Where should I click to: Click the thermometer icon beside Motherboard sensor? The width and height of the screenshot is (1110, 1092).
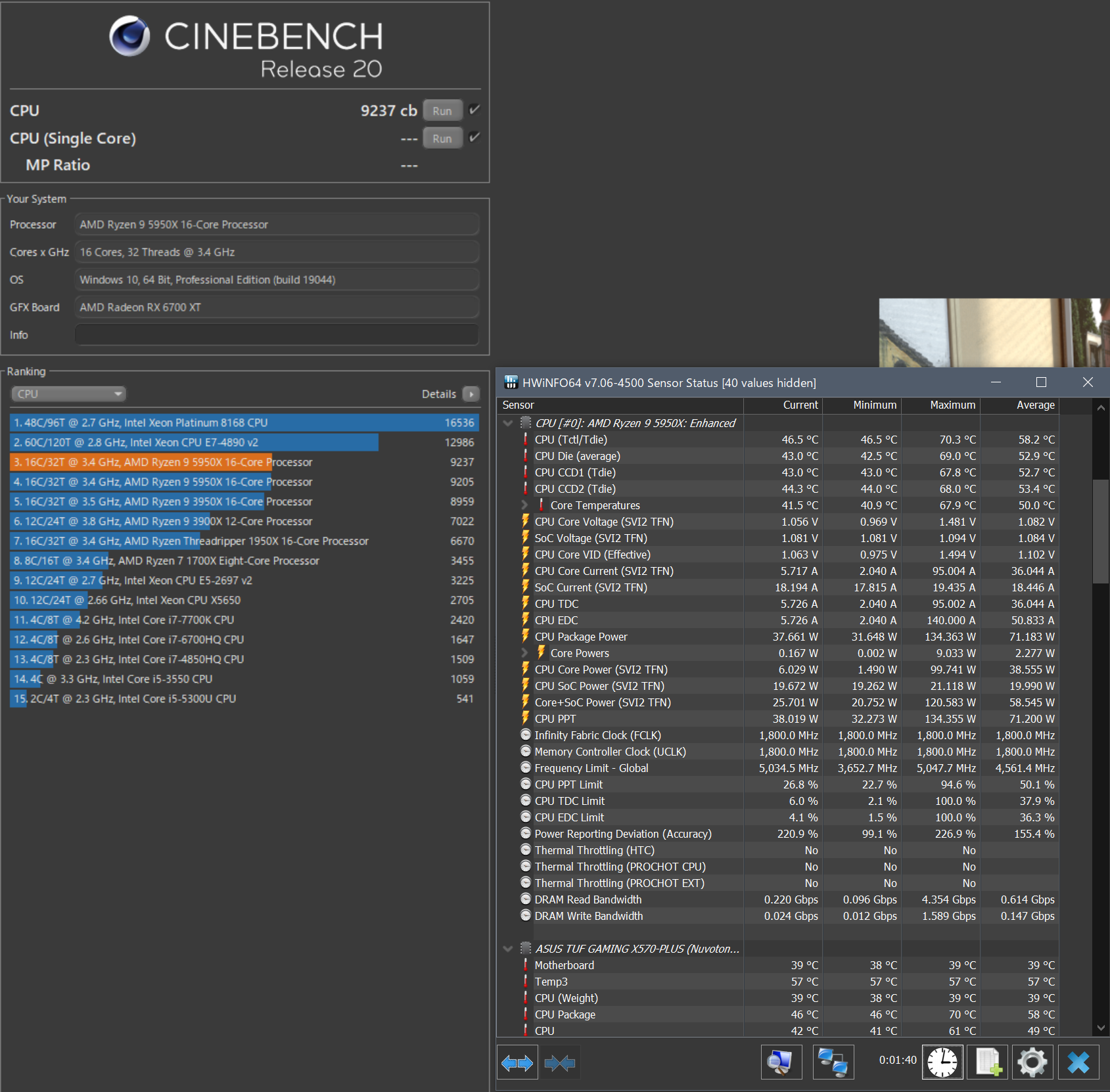(x=525, y=965)
